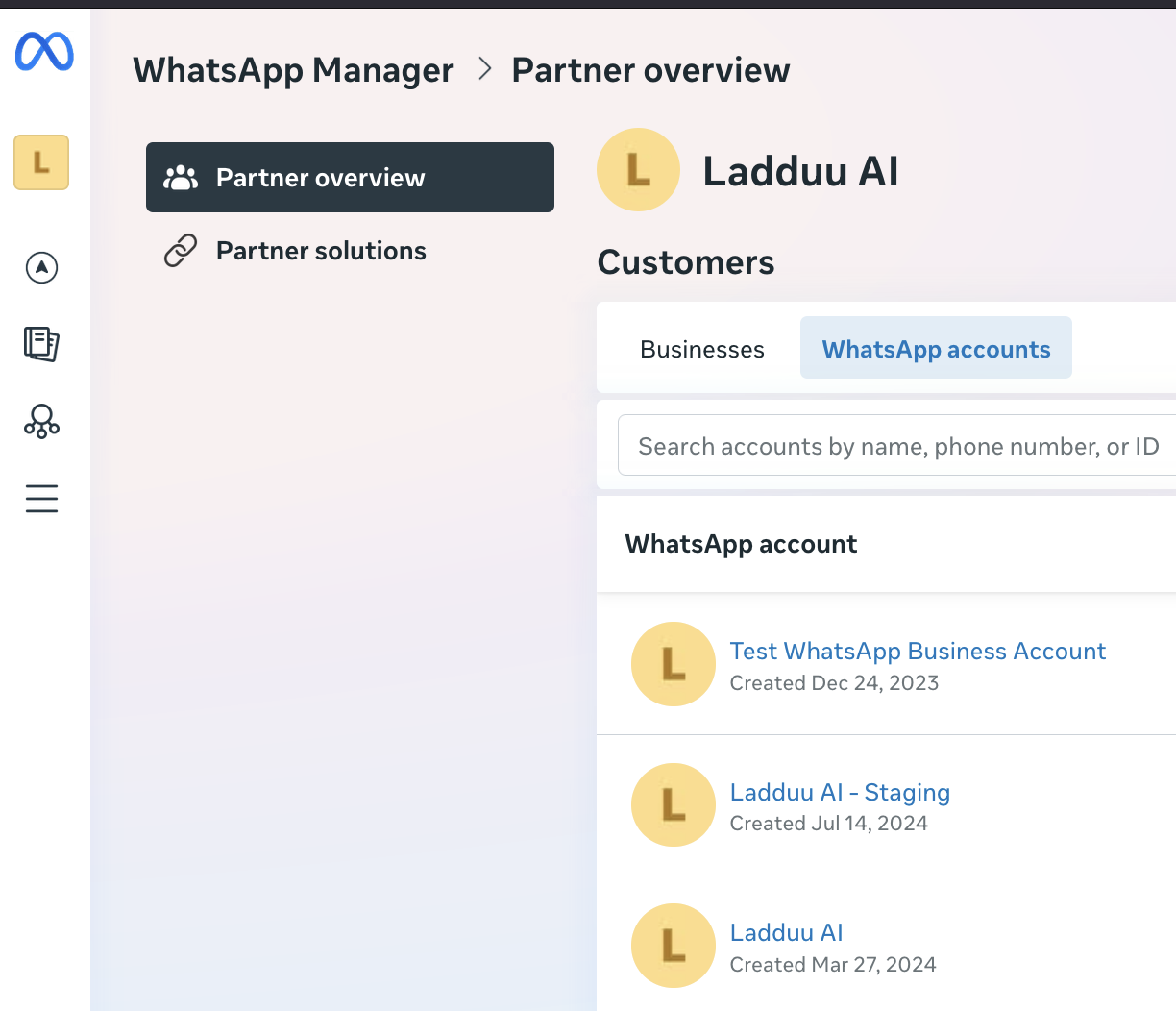Select the WhatsApp accounts tab
Image resolution: width=1176 pixels, height=1011 pixels.
tap(936, 349)
